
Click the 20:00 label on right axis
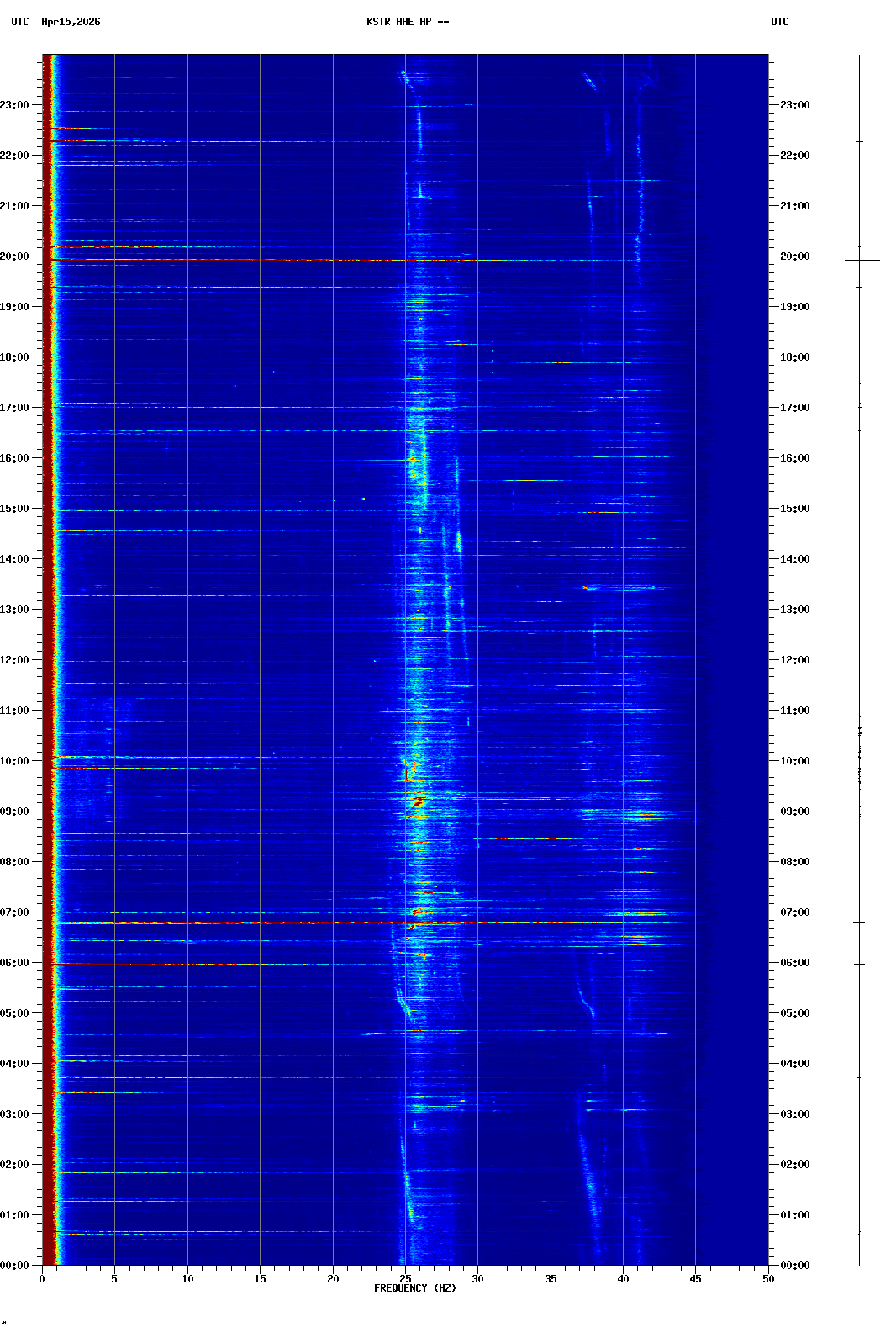794,256
